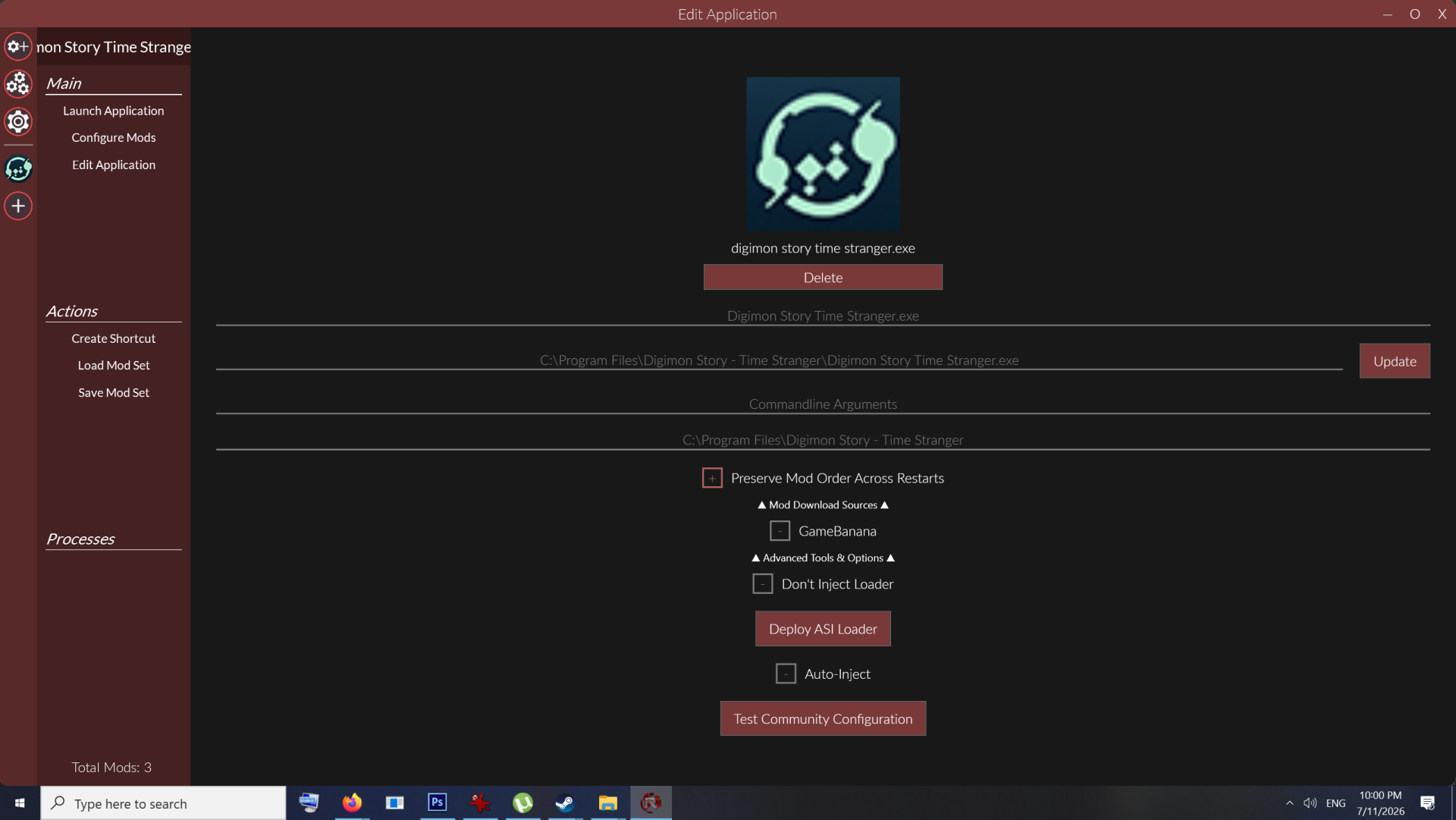Click the search magnifier icon in taskbar
The height and width of the screenshot is (820, 1456).
[x=58, y=803]
